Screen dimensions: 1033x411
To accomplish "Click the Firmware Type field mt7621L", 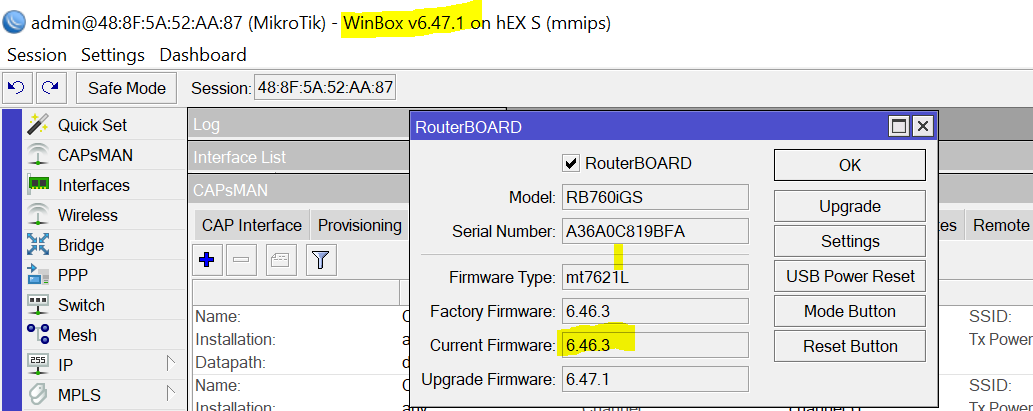I will point(655,277).
